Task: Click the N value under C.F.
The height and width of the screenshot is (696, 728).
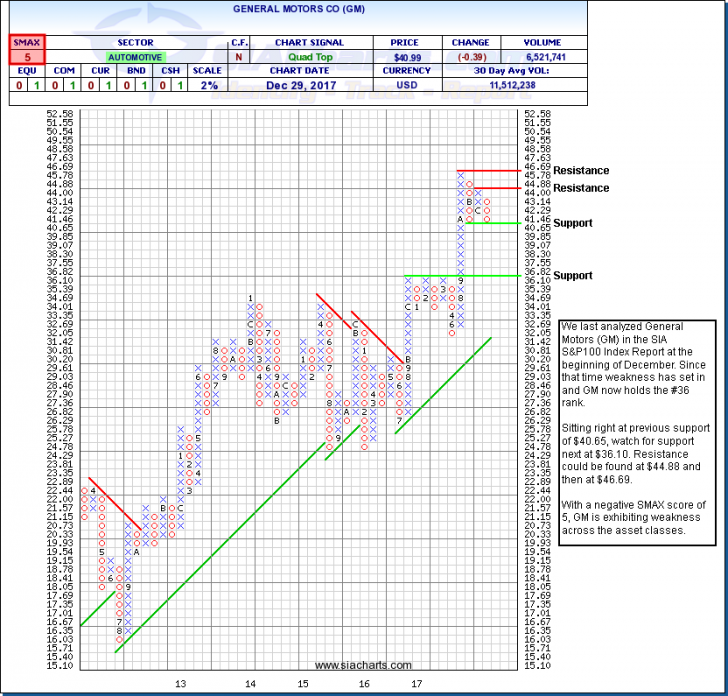Action: (239, 57)
